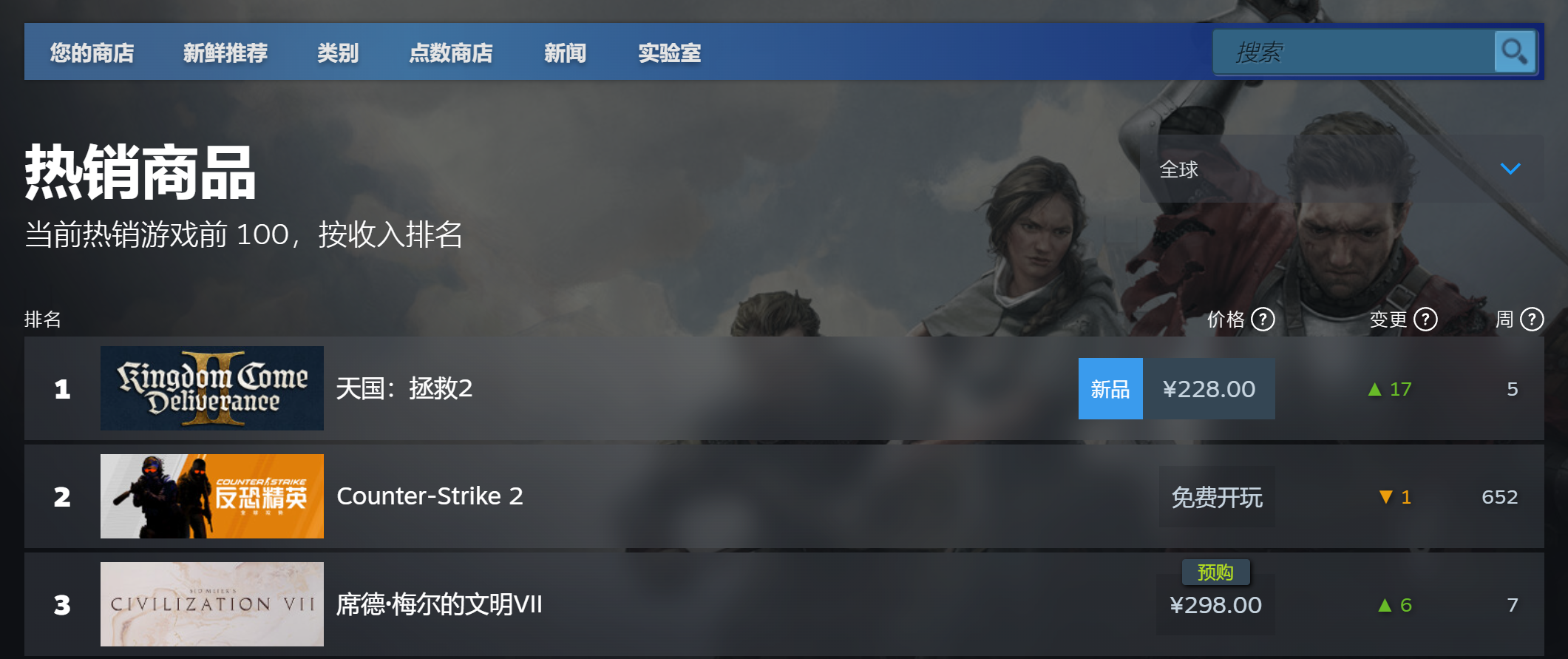This screenshot has height=659, width=1568.
Task: Go to 新闻 tab
Action: (x=566, y=53)
